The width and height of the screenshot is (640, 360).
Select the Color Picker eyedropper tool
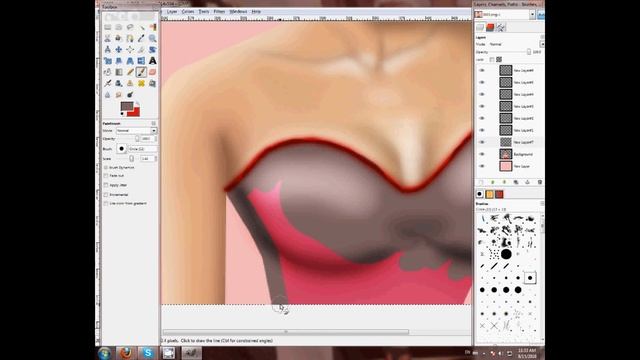(x=141, y=38)
